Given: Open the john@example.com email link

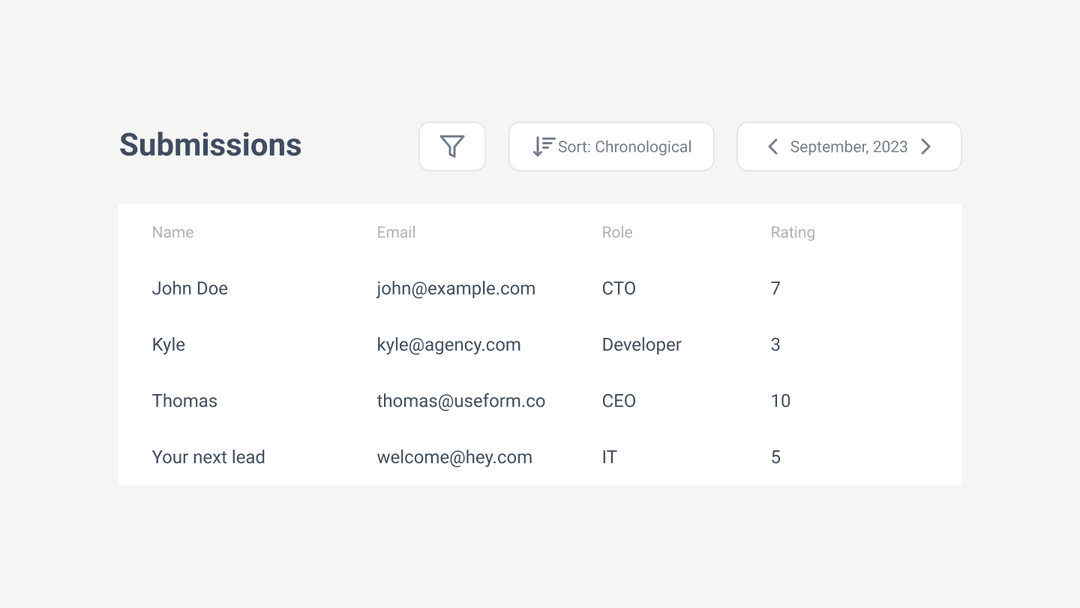Looking at the screenshot, I should click(456, 289).
